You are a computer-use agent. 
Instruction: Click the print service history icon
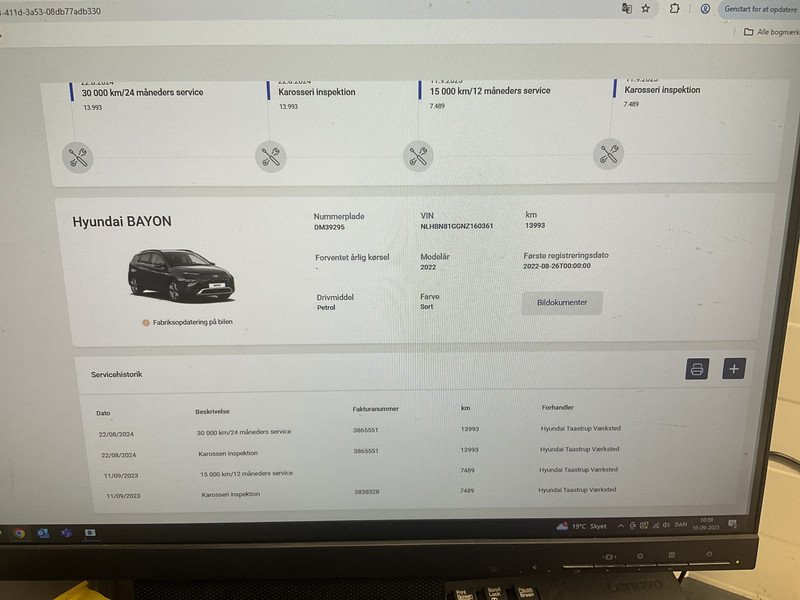tap(697, 369)
